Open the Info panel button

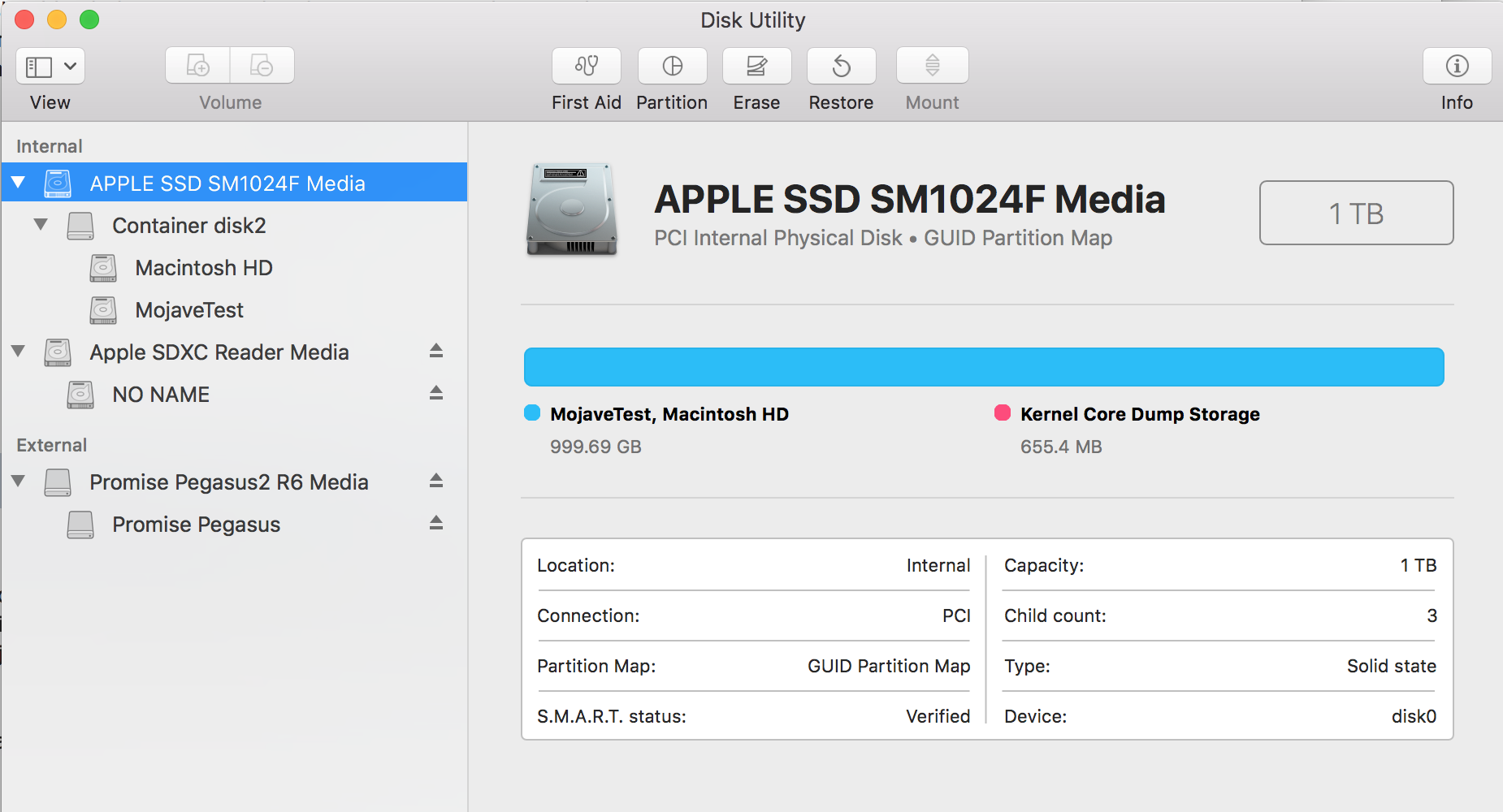click(x=1458, y=66)
